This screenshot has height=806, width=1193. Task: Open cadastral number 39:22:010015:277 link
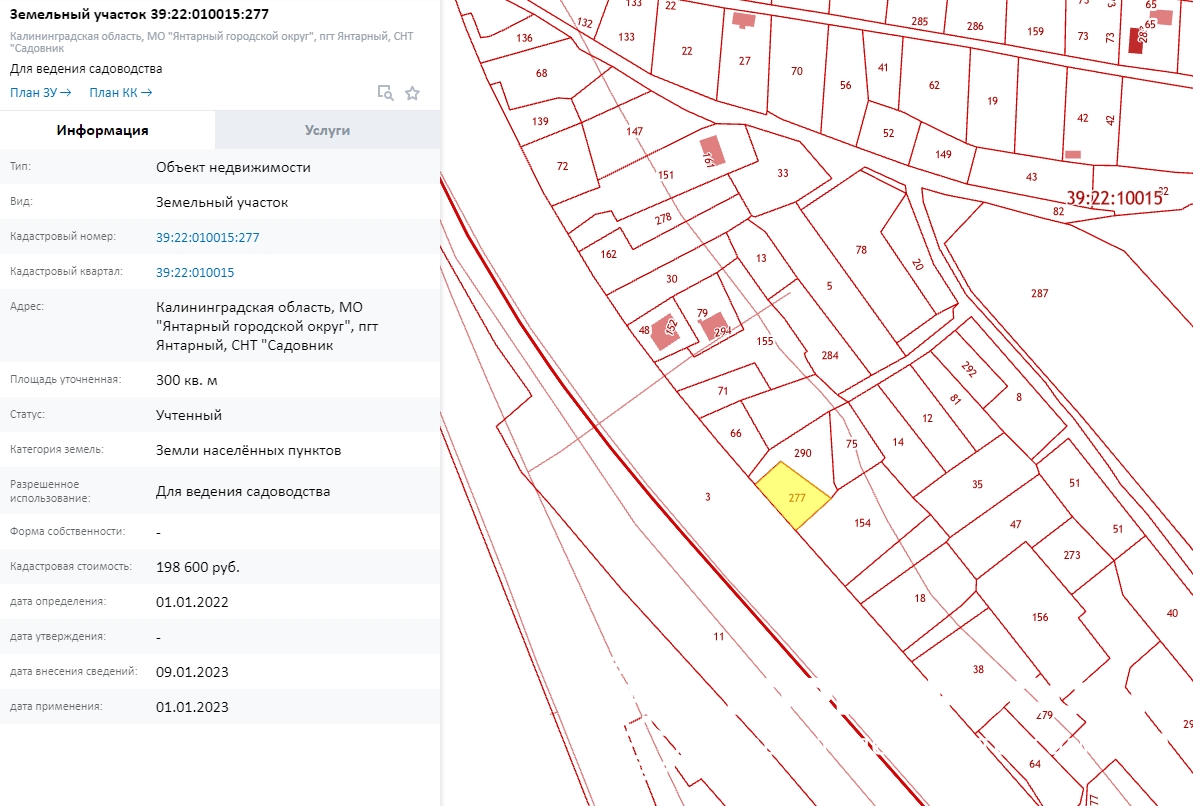[x=207, y=237]
